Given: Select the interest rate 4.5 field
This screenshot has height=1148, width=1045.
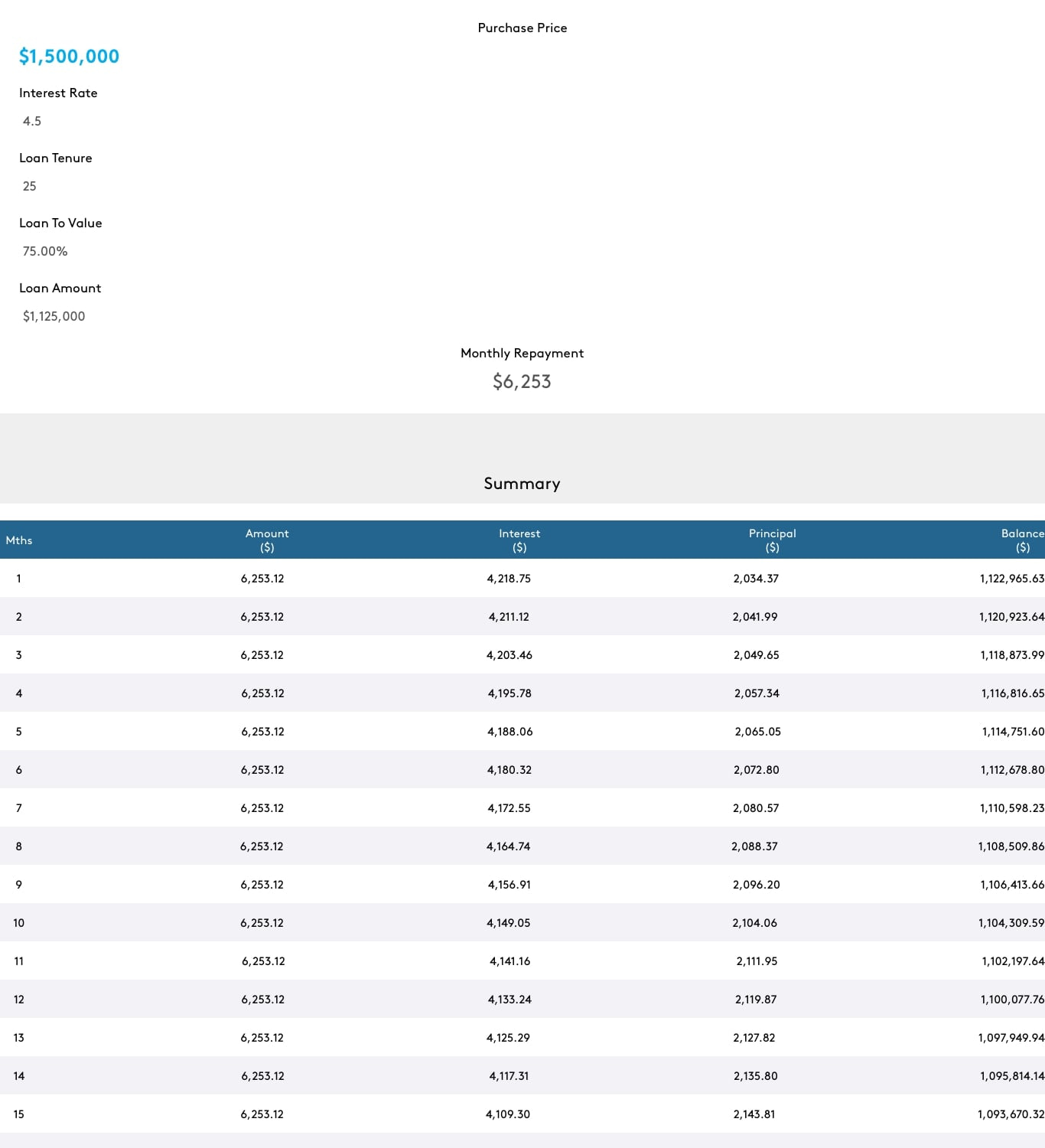Looking at the screenshot, I should pos(32,122).
